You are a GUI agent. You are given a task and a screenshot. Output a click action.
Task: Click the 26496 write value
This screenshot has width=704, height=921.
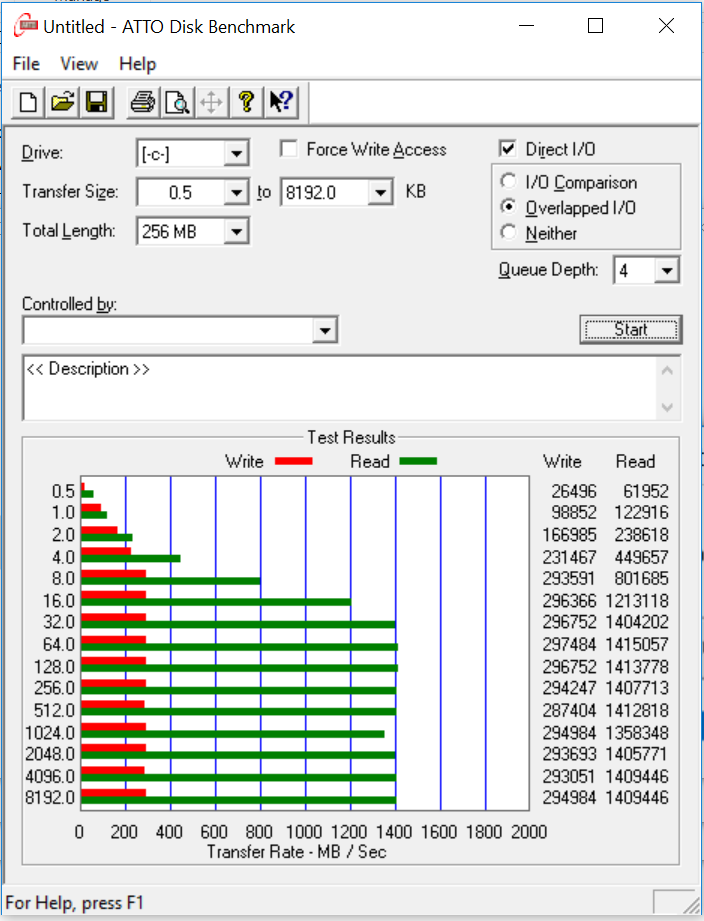coord(574,491)
